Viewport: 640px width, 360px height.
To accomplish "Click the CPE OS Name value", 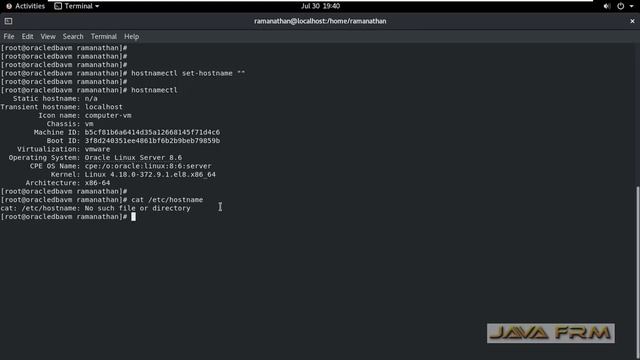I will tap(148, 166).
